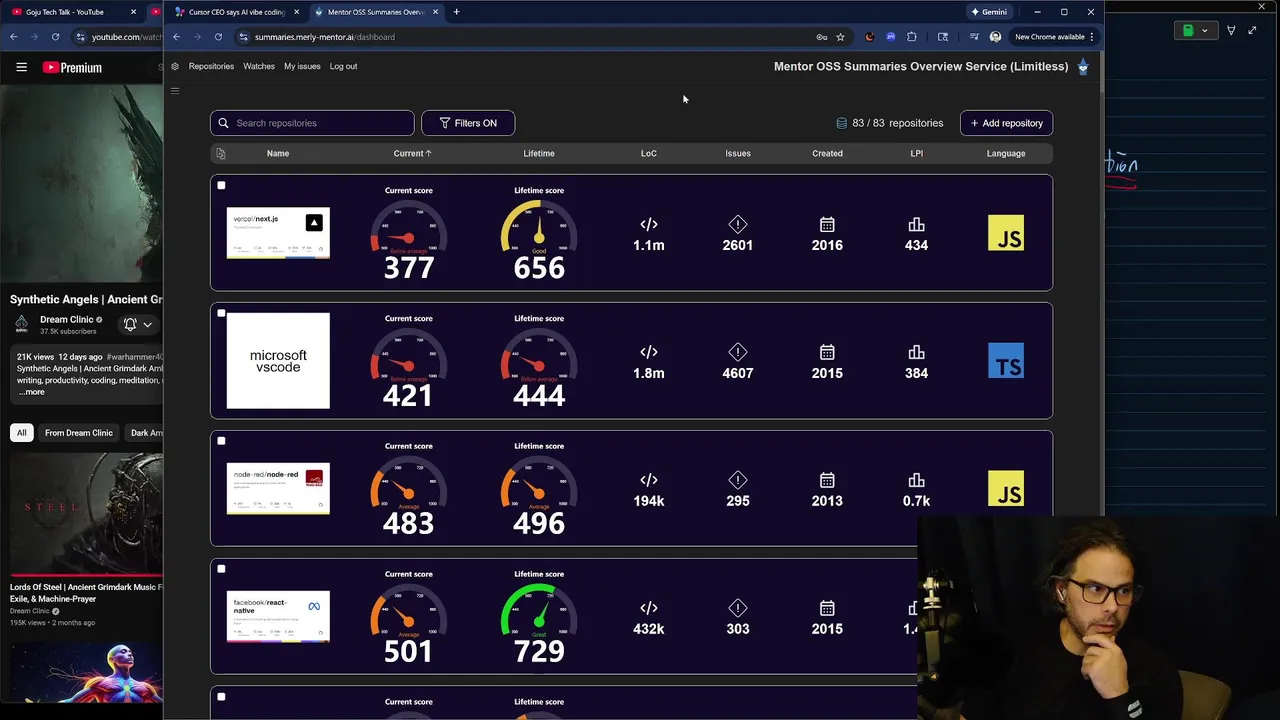Viewport: 1280px width, 720px height.
Task: Click the database icon beside 83 / 83 repositories
Action: coord(842,123)
